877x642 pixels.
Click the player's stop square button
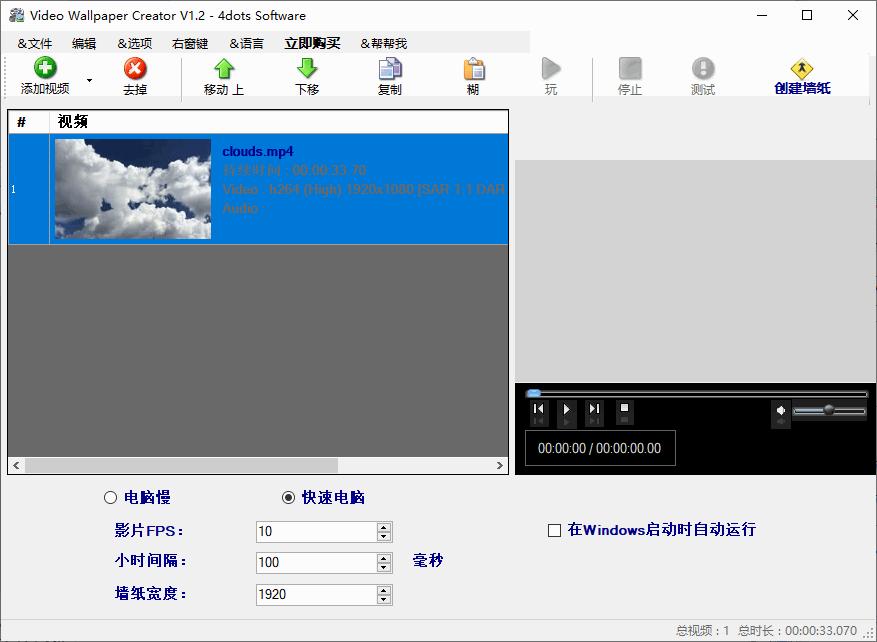(625, 408)
